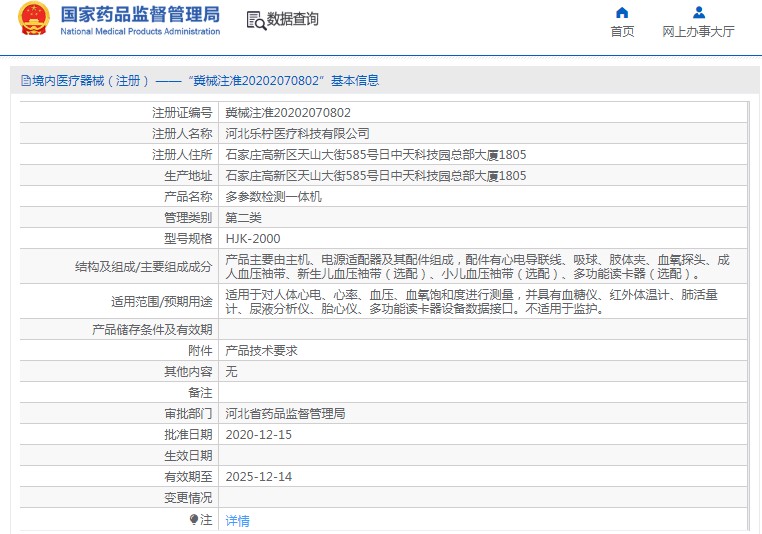
Task: Click the lightbulb icon beside 注
Action: pos(194,519)
